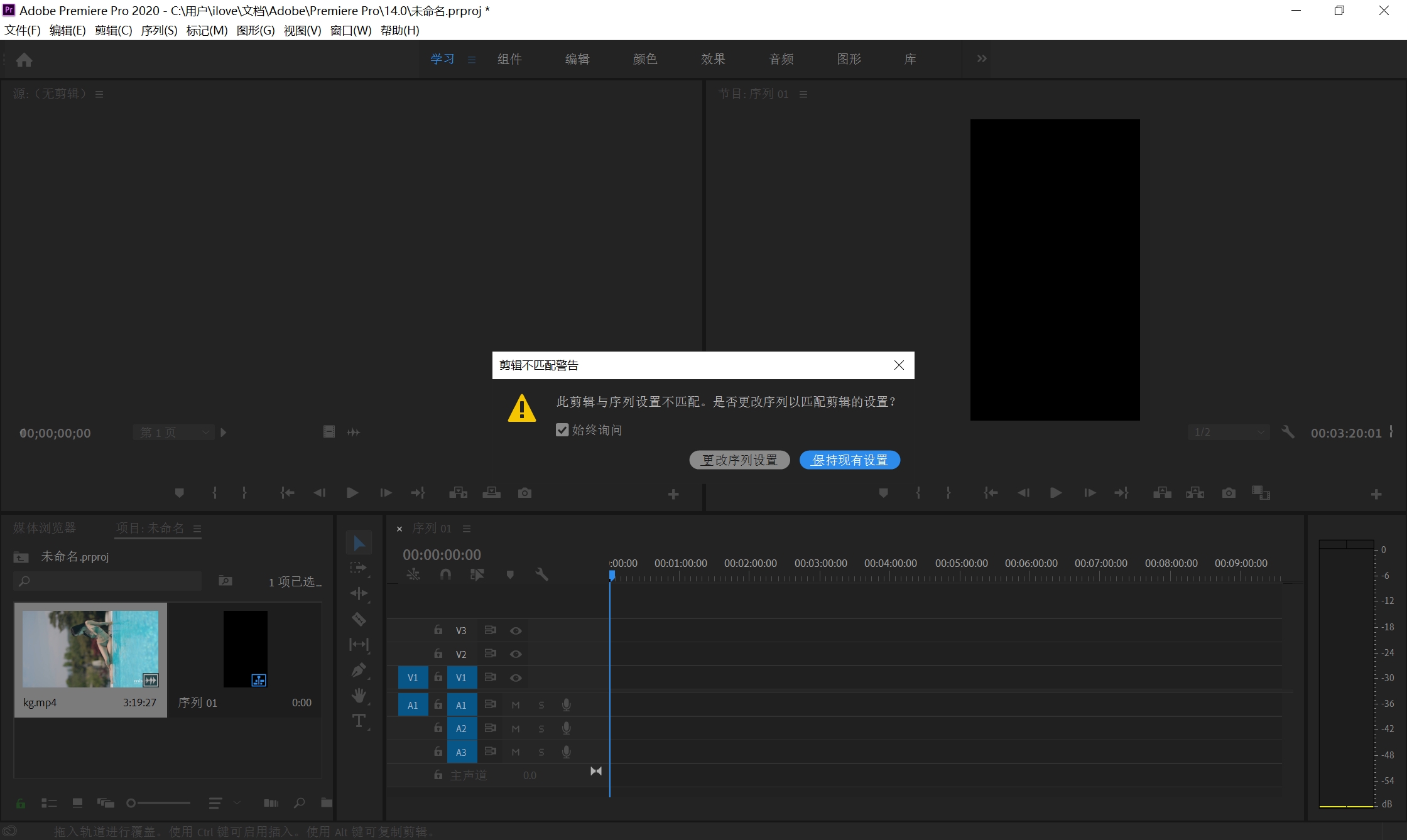Screen dimensions: 1407x840
Task: Select the Razor tool in tools panel
Action: point(359,620)
